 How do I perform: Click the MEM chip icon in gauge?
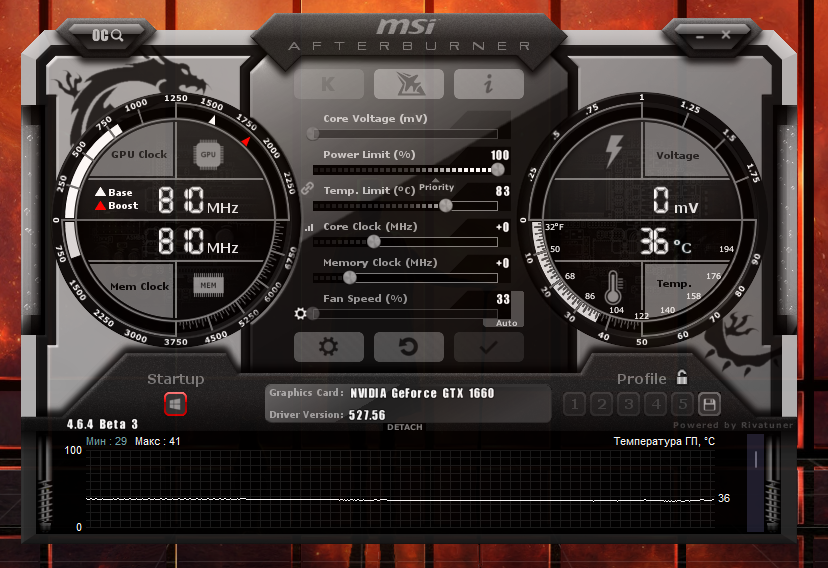tap(208, 285)
